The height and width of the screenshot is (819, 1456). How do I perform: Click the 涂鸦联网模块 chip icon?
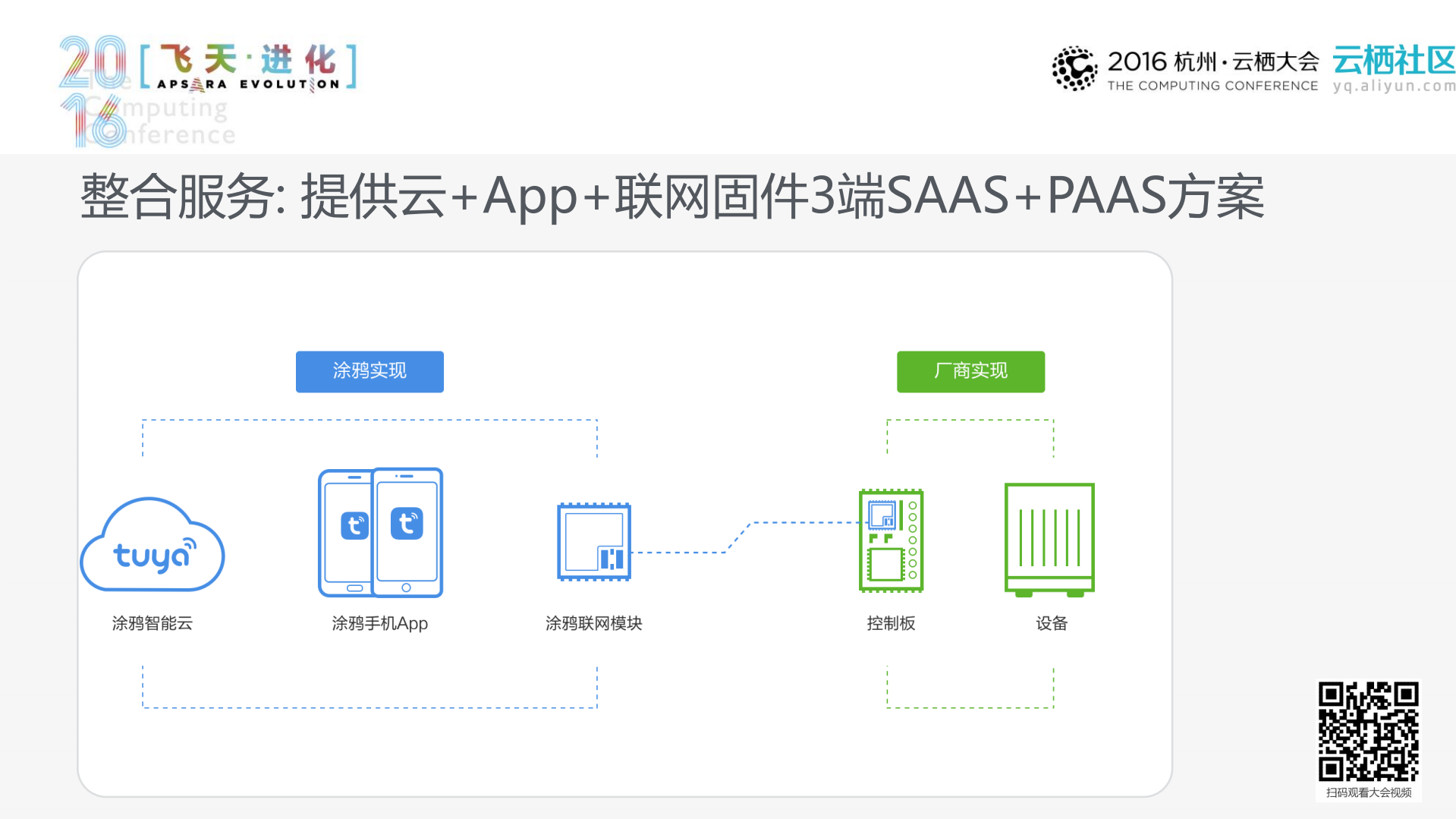click(x=593, y=540)
